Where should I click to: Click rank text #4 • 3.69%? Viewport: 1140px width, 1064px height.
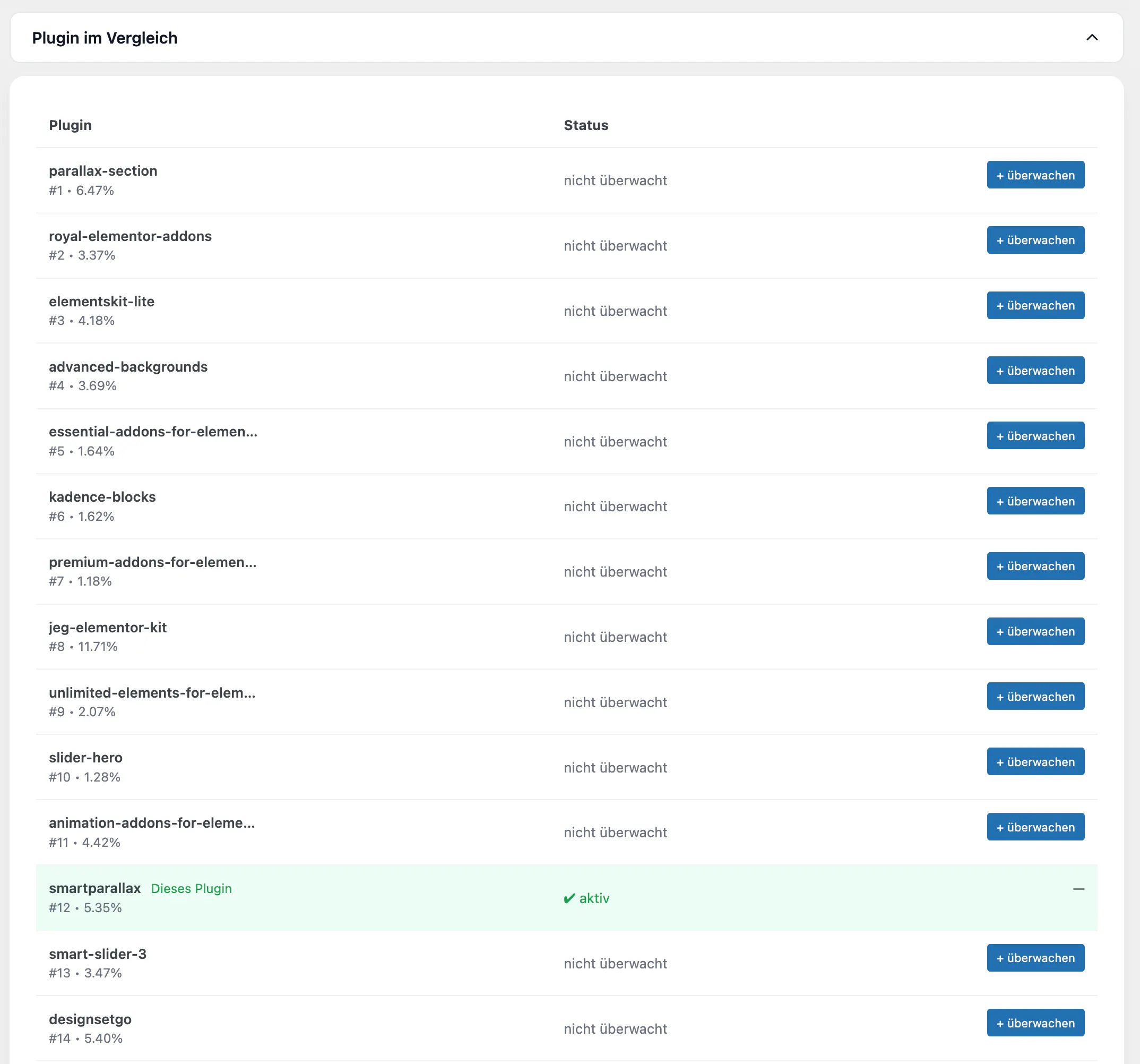(83, 386)
